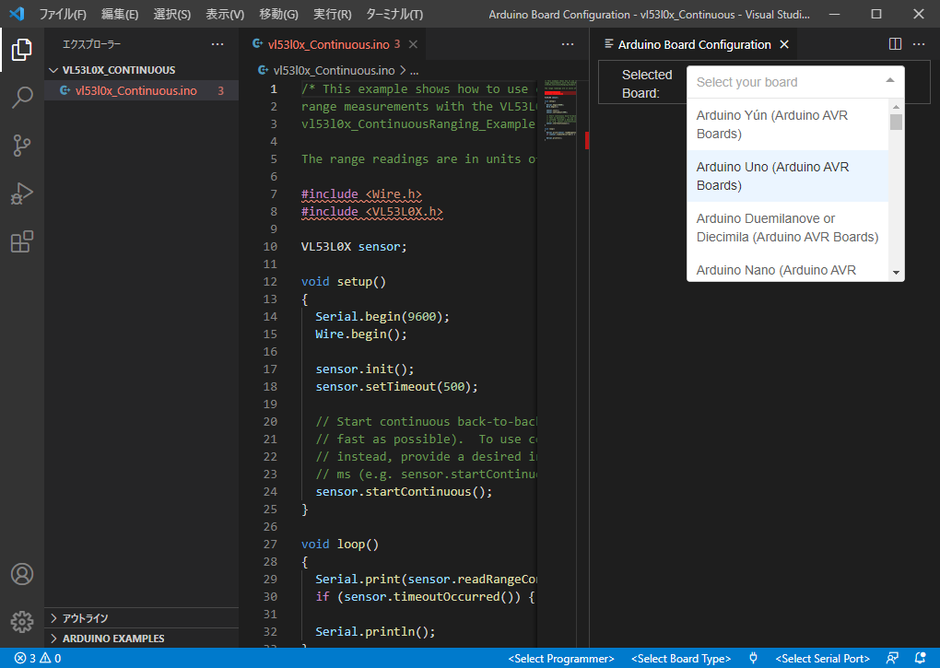Viewport: 940px width, 668px height.
Task: Open the Extensions view
Action: [22, 242]
